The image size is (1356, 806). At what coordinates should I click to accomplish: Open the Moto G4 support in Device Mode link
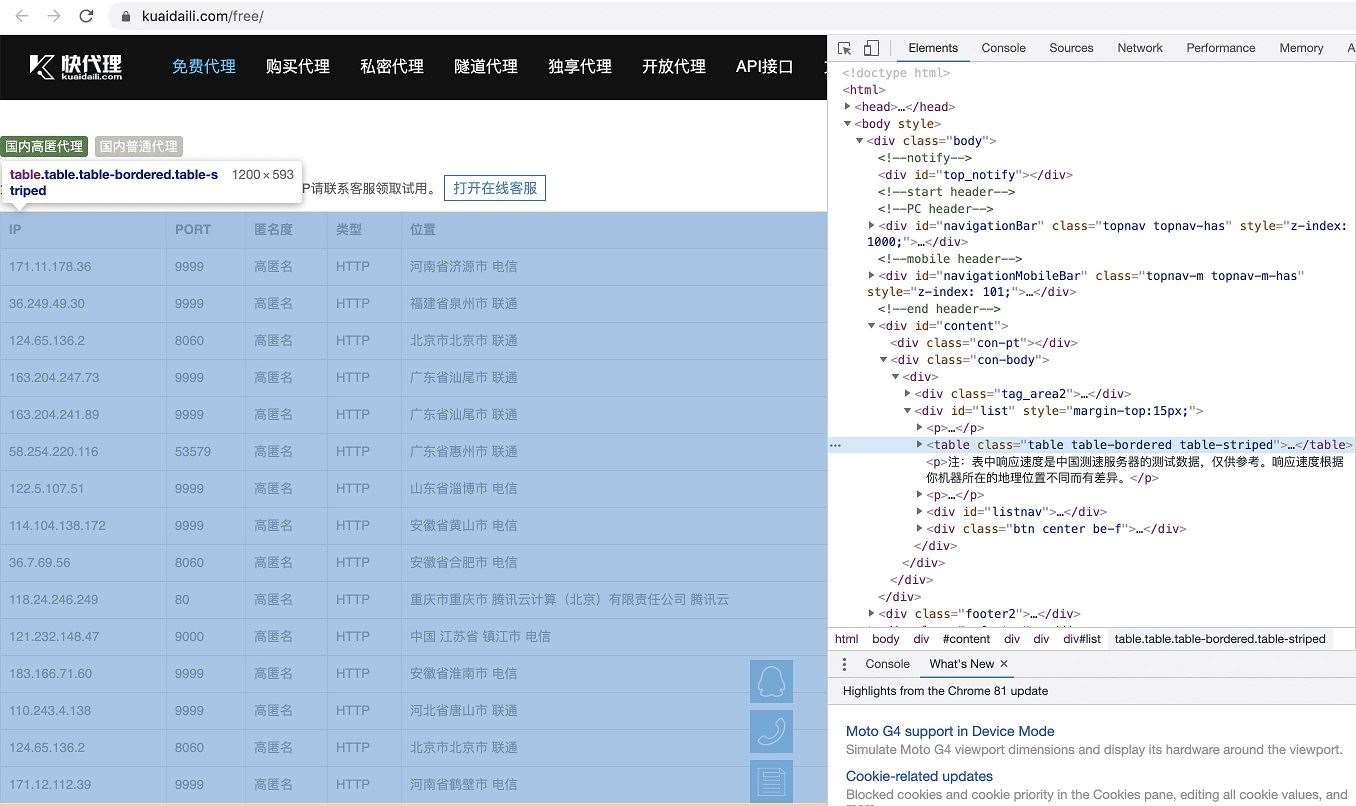tap(950, 731)
